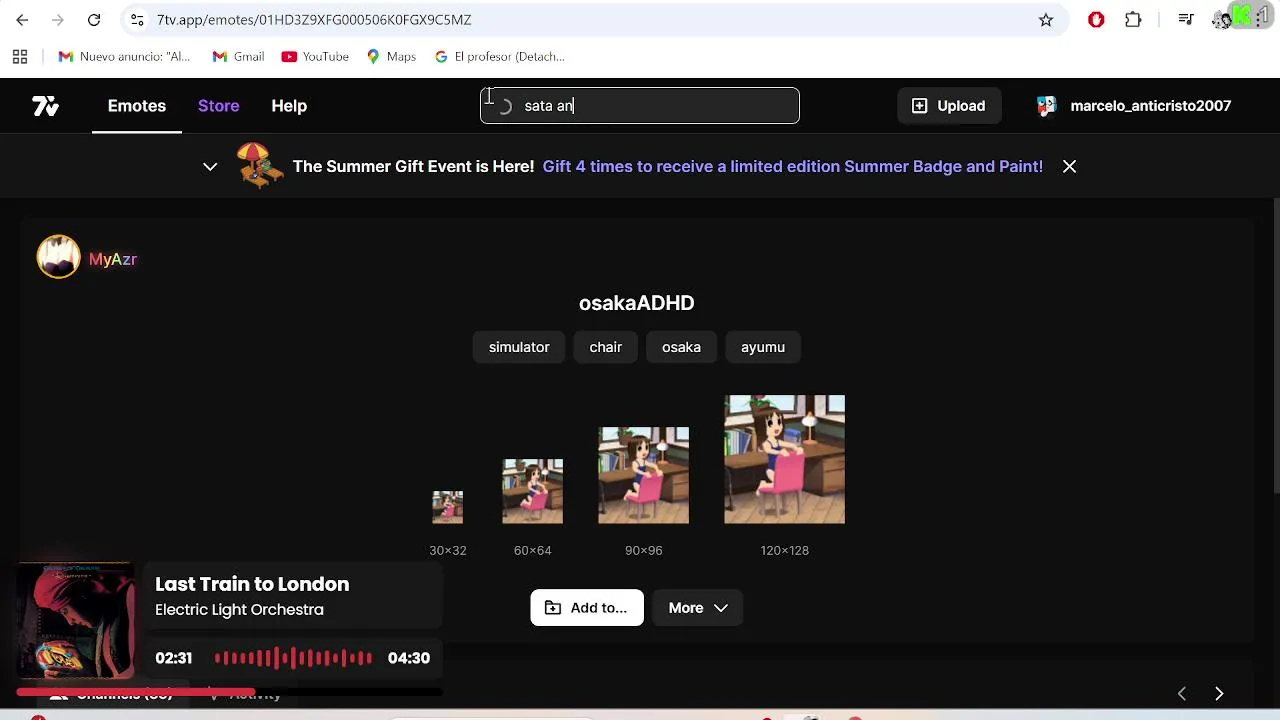Click the osakaADHD emote title
1280x720 pixels.
(x=636, y=303)
